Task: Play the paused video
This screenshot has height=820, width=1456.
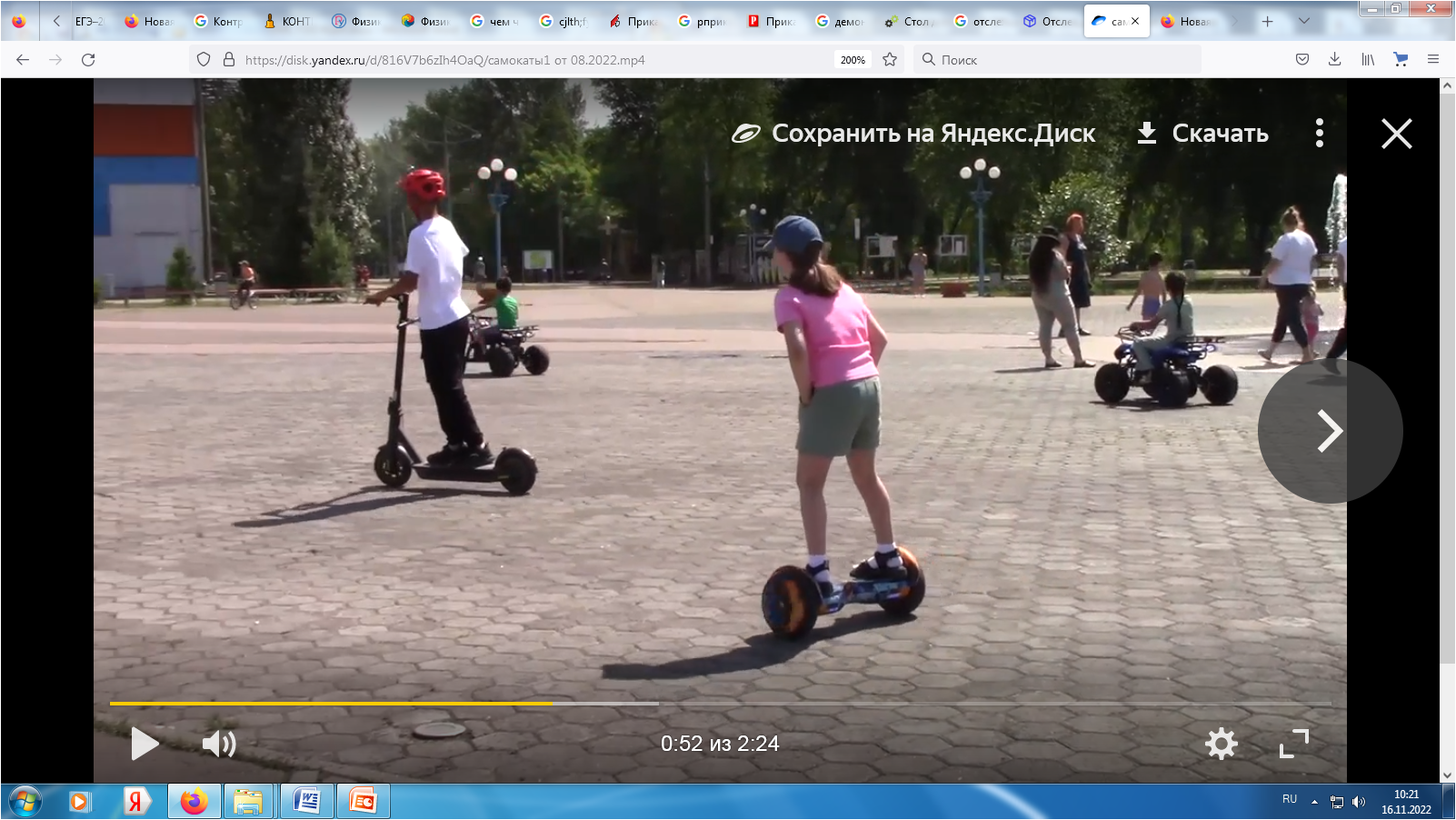Action: point(145,744)
